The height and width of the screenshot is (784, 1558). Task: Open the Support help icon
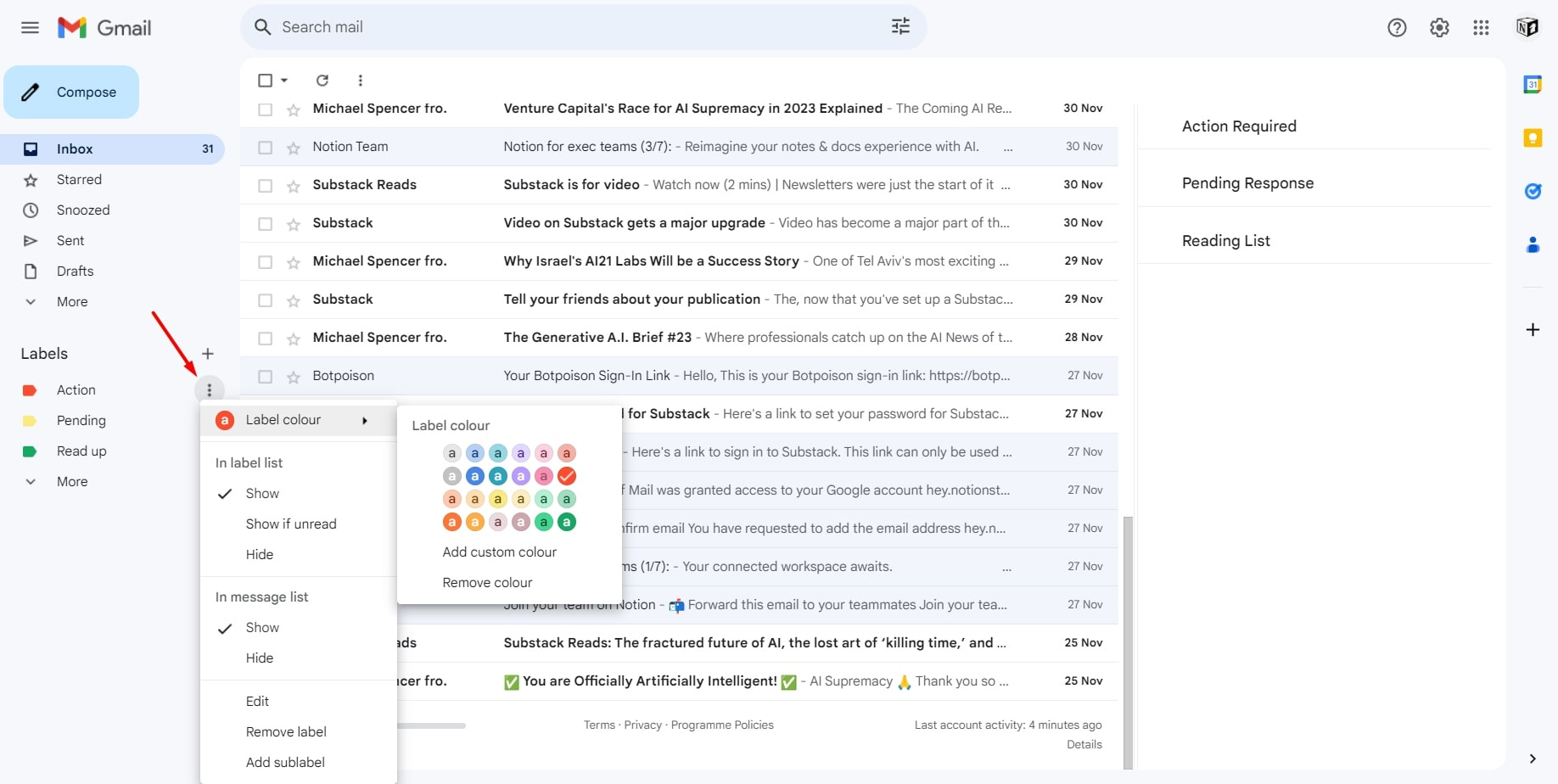1397,27
